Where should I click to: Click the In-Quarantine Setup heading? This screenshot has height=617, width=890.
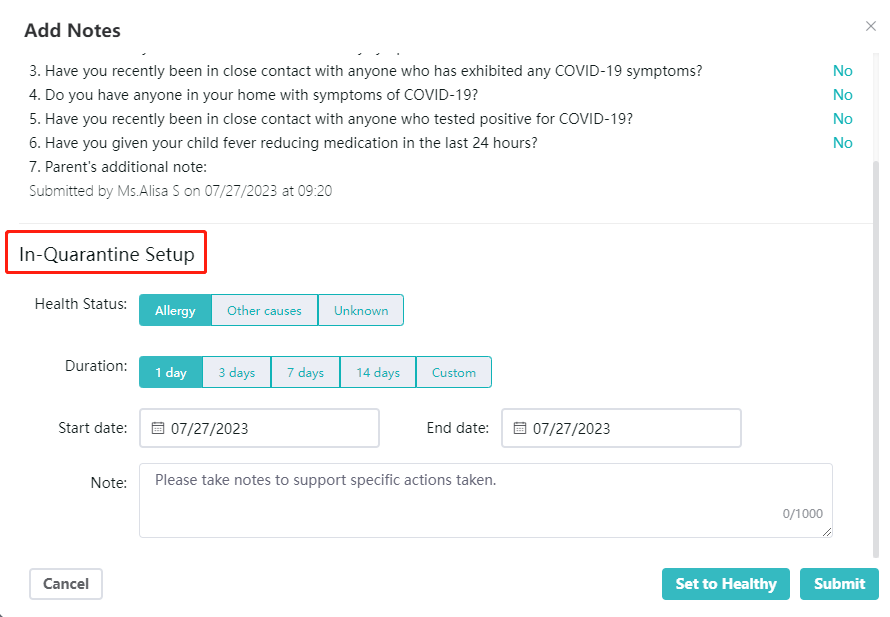(107, 254)
